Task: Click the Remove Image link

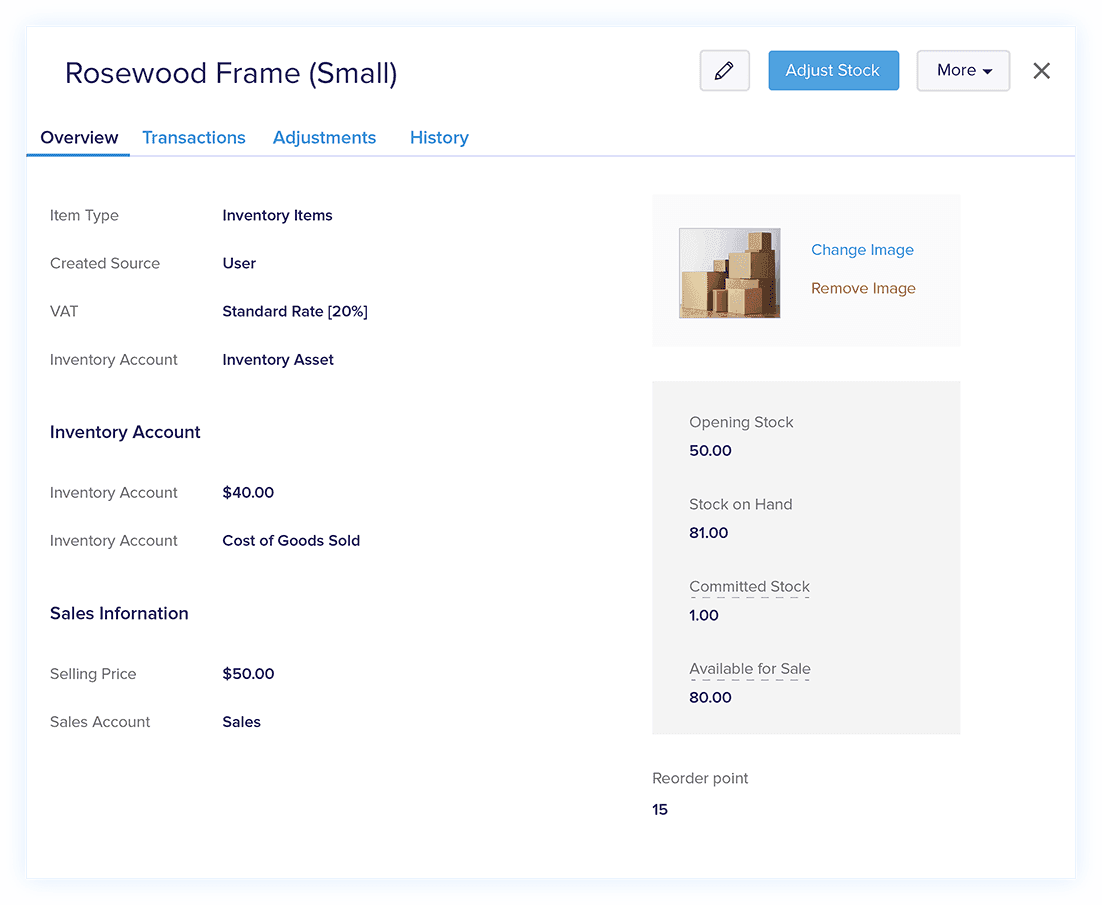Action: (863, 288)
